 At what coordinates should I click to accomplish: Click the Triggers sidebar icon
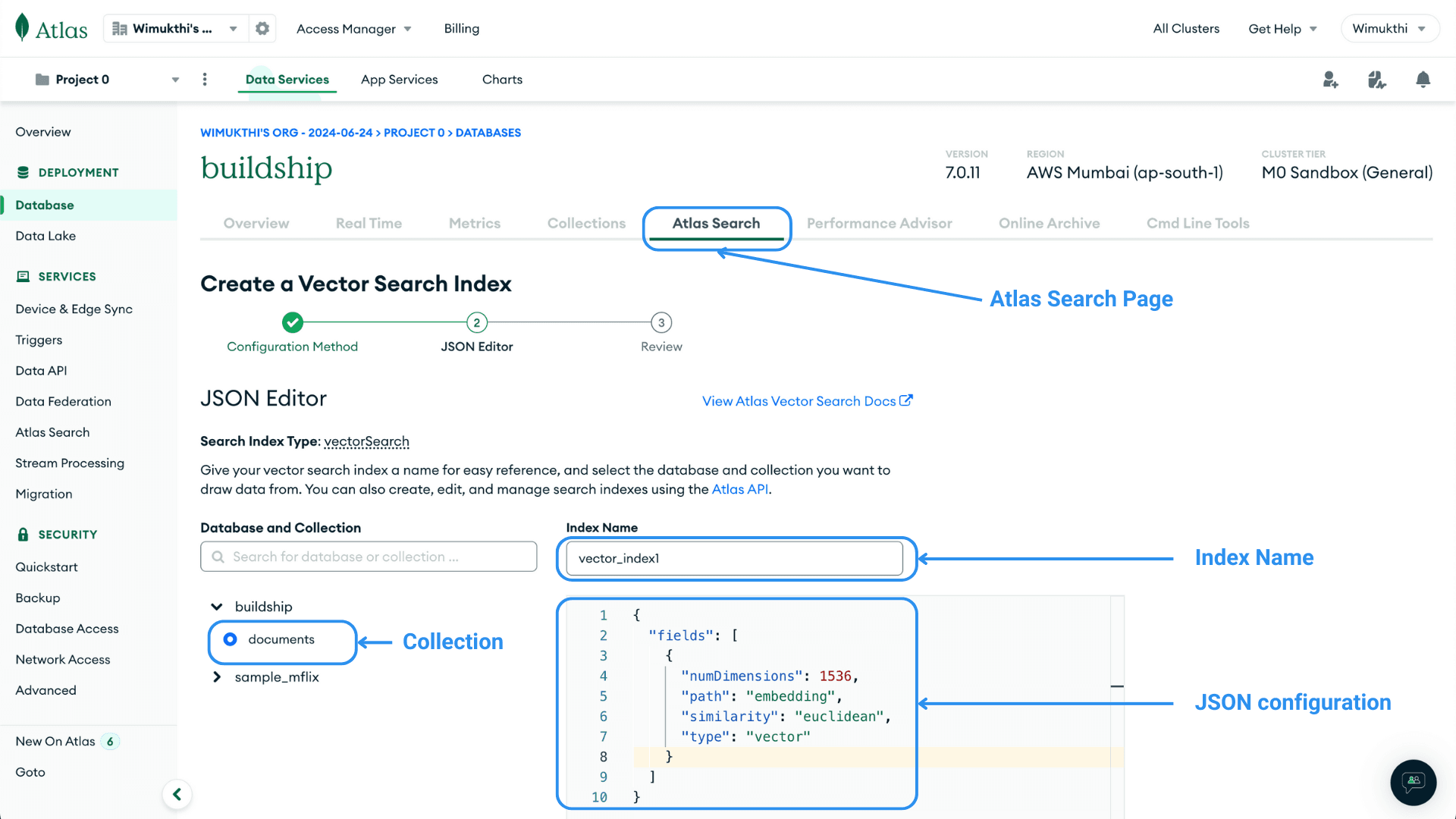tap(38, 339)
